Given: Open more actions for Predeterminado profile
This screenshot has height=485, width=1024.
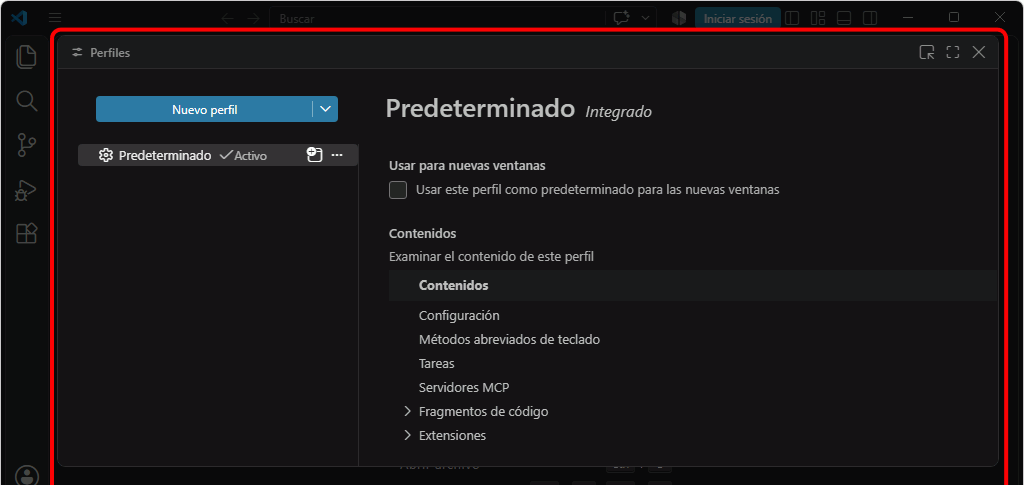Looking at the screenshot, I should 337,155.
